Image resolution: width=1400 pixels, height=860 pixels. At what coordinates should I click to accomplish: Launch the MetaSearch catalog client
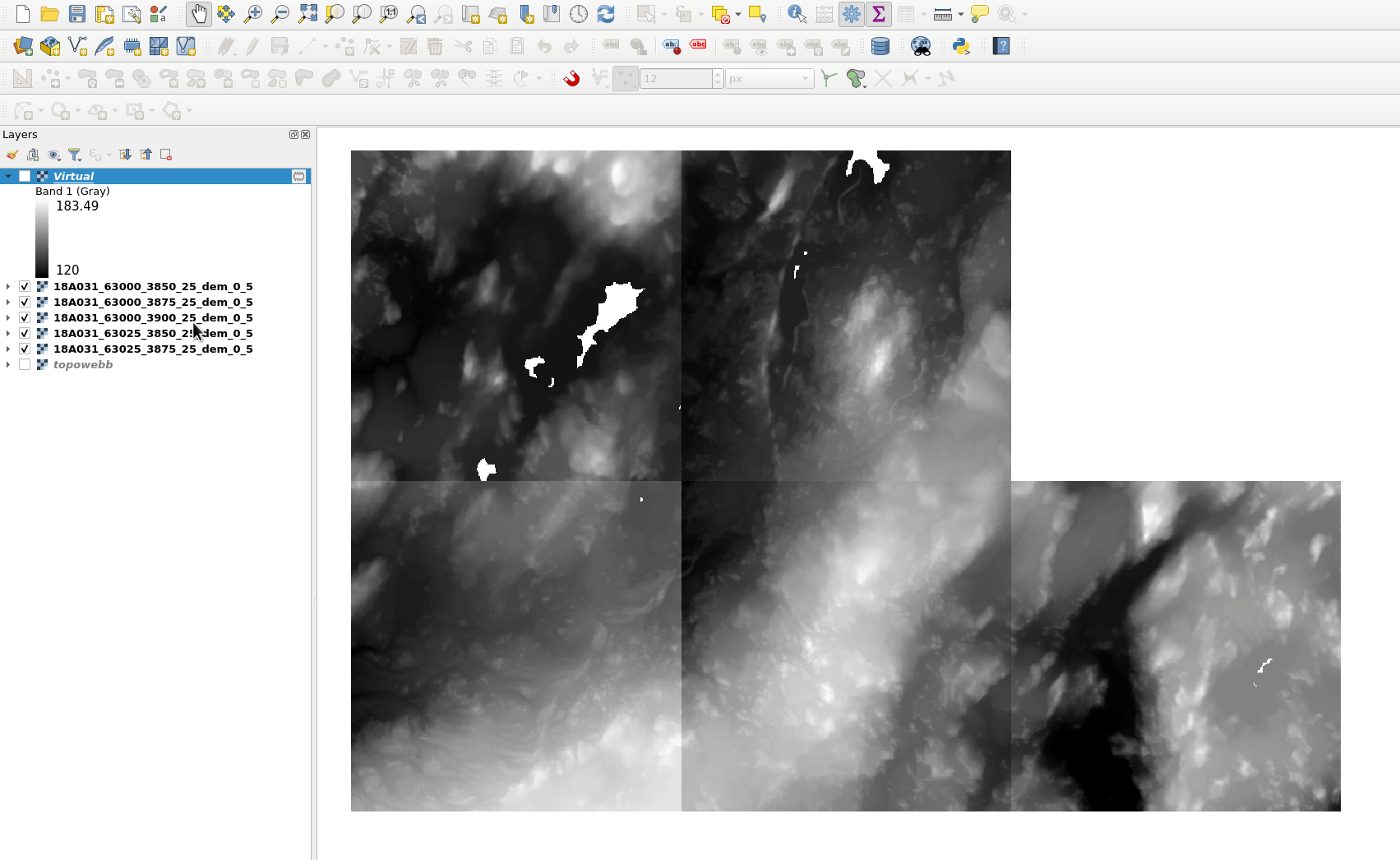922,46
